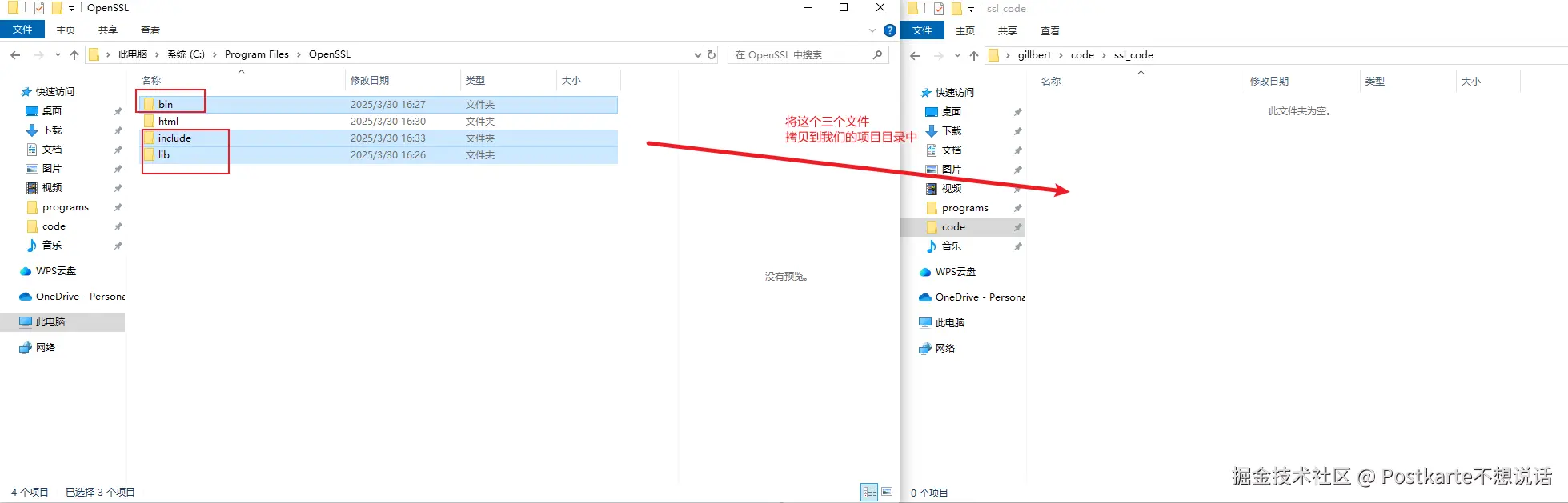This screenshot has height=503, width=1568.
Task: Click the search magnifier icon in the OpenSSL window
Action: (x=877, y=55)
